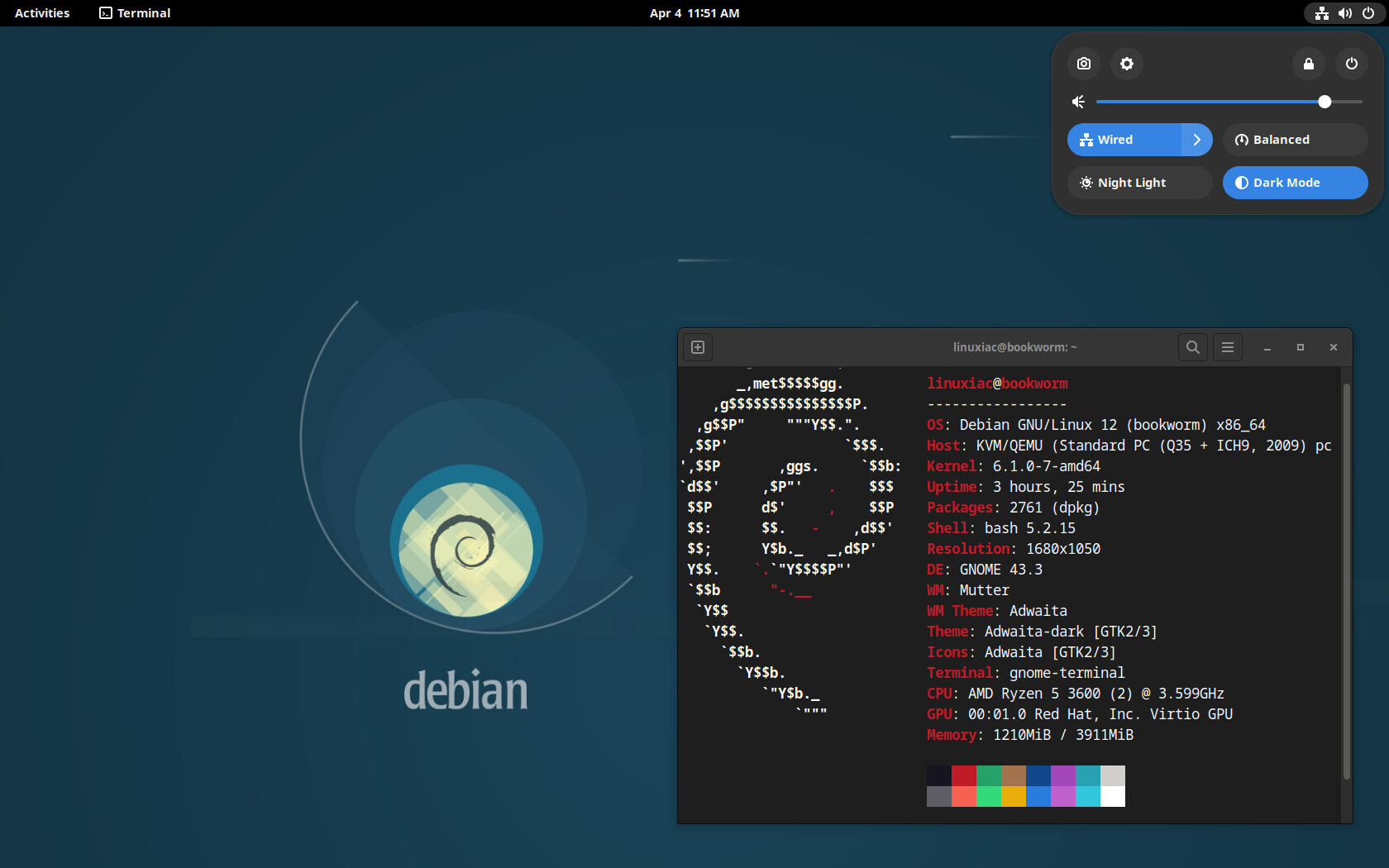Open the Activities overview
Image resolution: width=1389 pixels, height=868 pixels.
(41, 12)
